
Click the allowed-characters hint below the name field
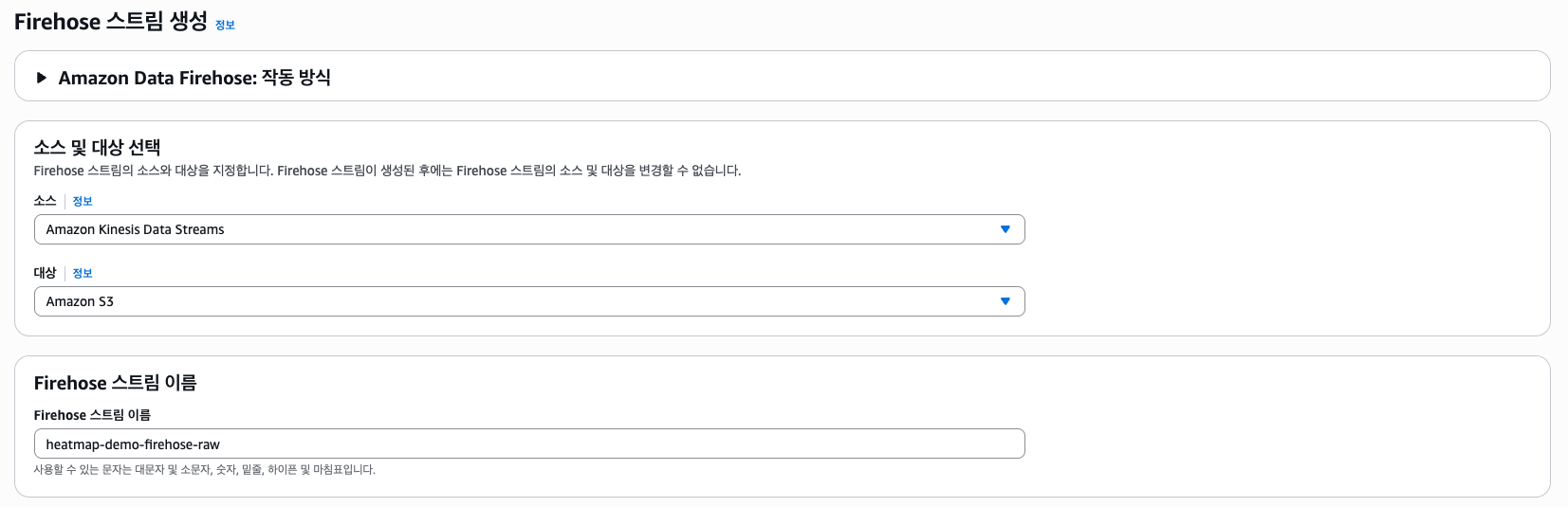click(x=204, y=469)
